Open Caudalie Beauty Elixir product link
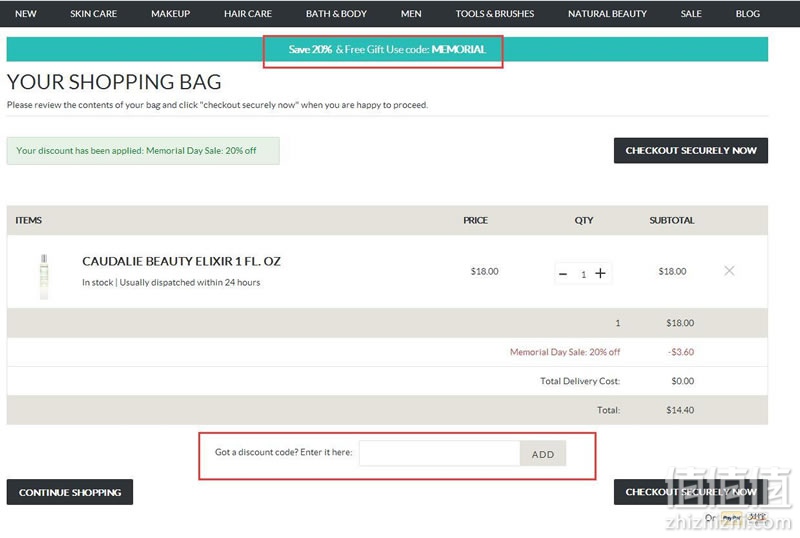800x538 pixels. [x=181, y=261]
